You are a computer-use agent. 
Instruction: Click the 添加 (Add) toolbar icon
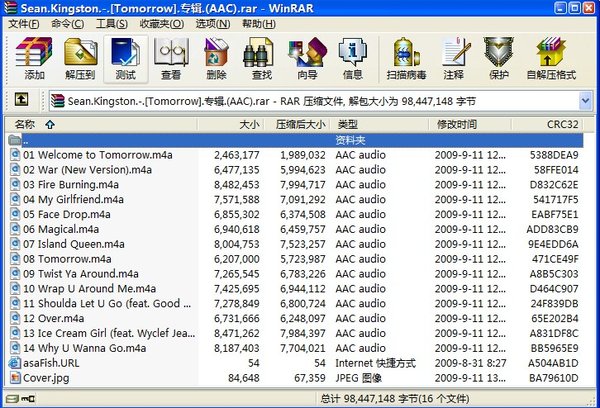click(x=34, y=52)
